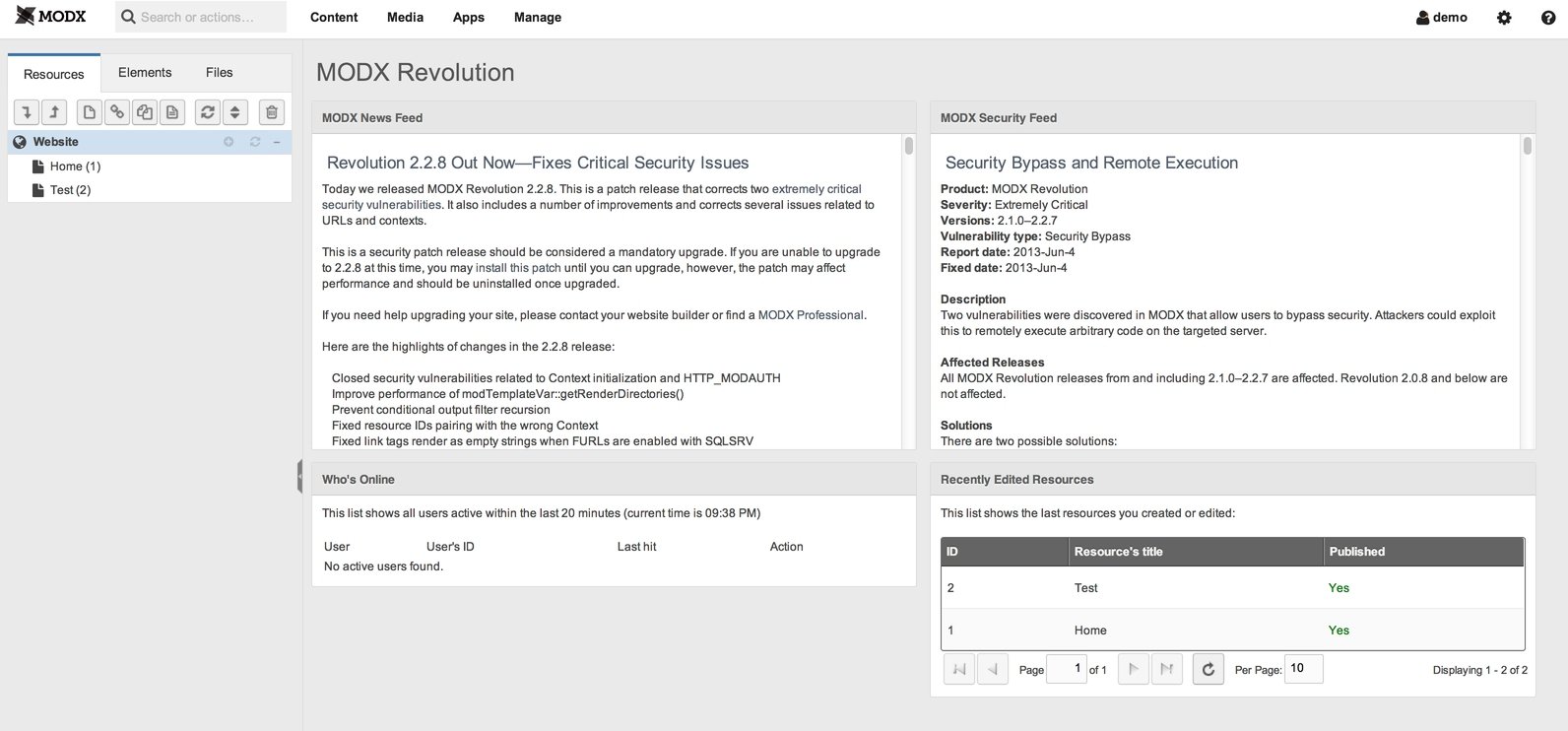Screen dimensions: 1568x731
Task: Click the 'Last hit' column label
Action: (636, 547)
